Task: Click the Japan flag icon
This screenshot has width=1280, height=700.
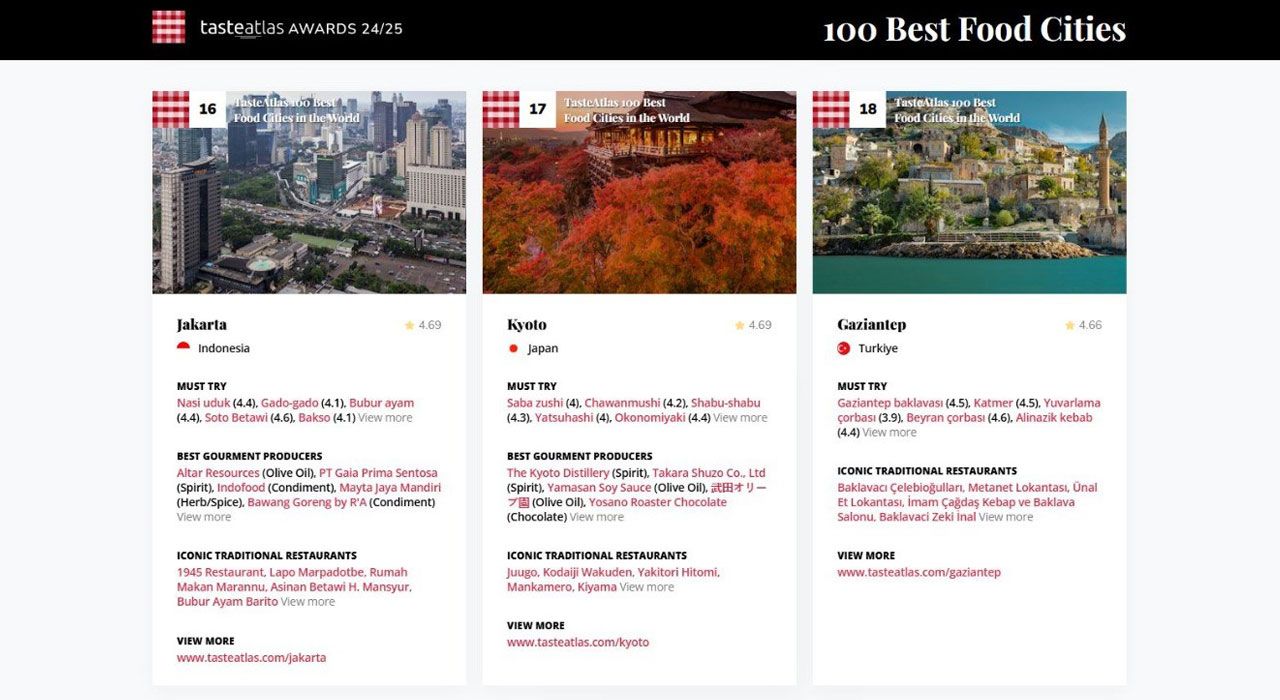Action: [513, 348]
